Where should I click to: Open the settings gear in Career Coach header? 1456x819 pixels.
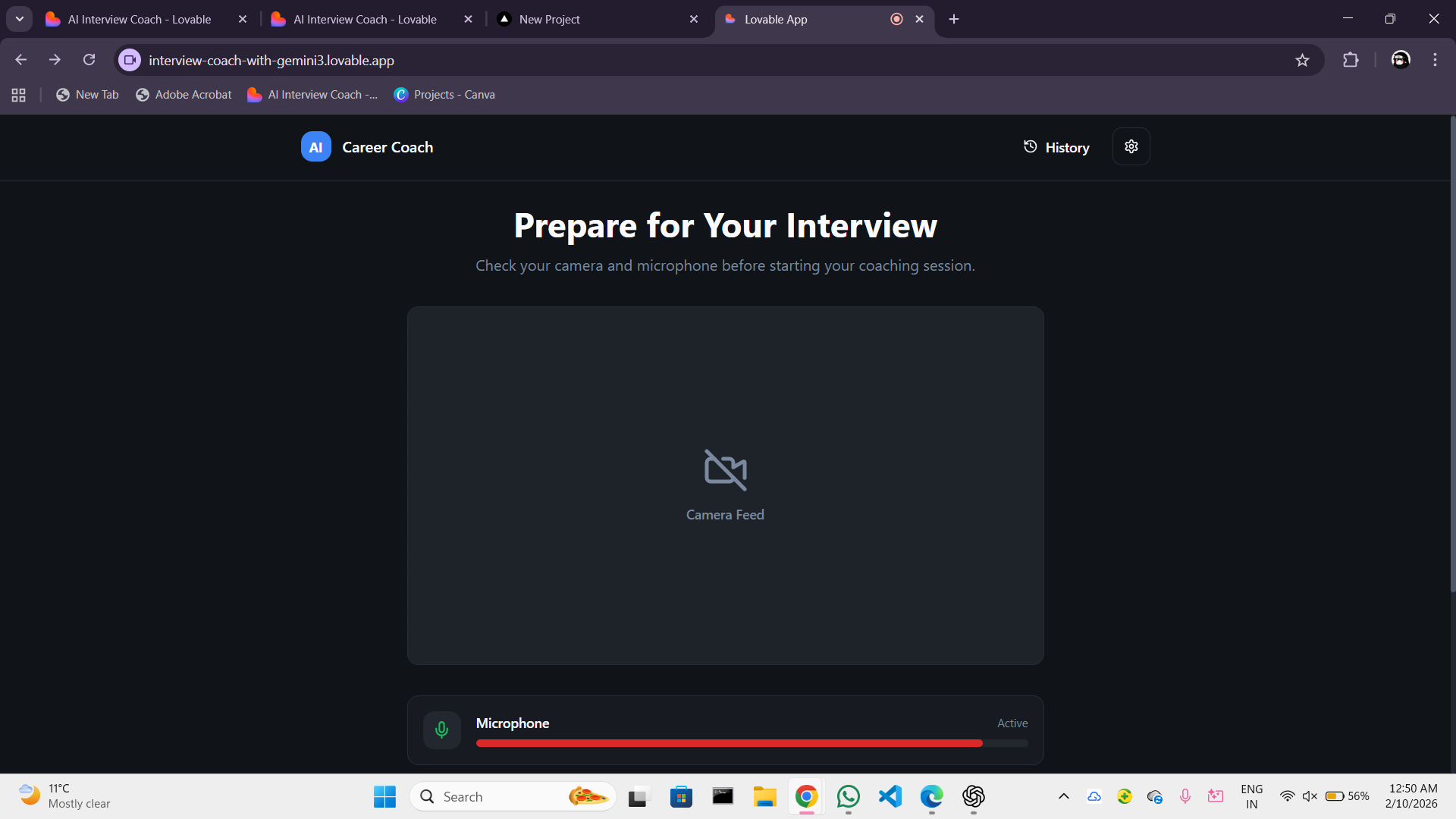(1131, 146)
